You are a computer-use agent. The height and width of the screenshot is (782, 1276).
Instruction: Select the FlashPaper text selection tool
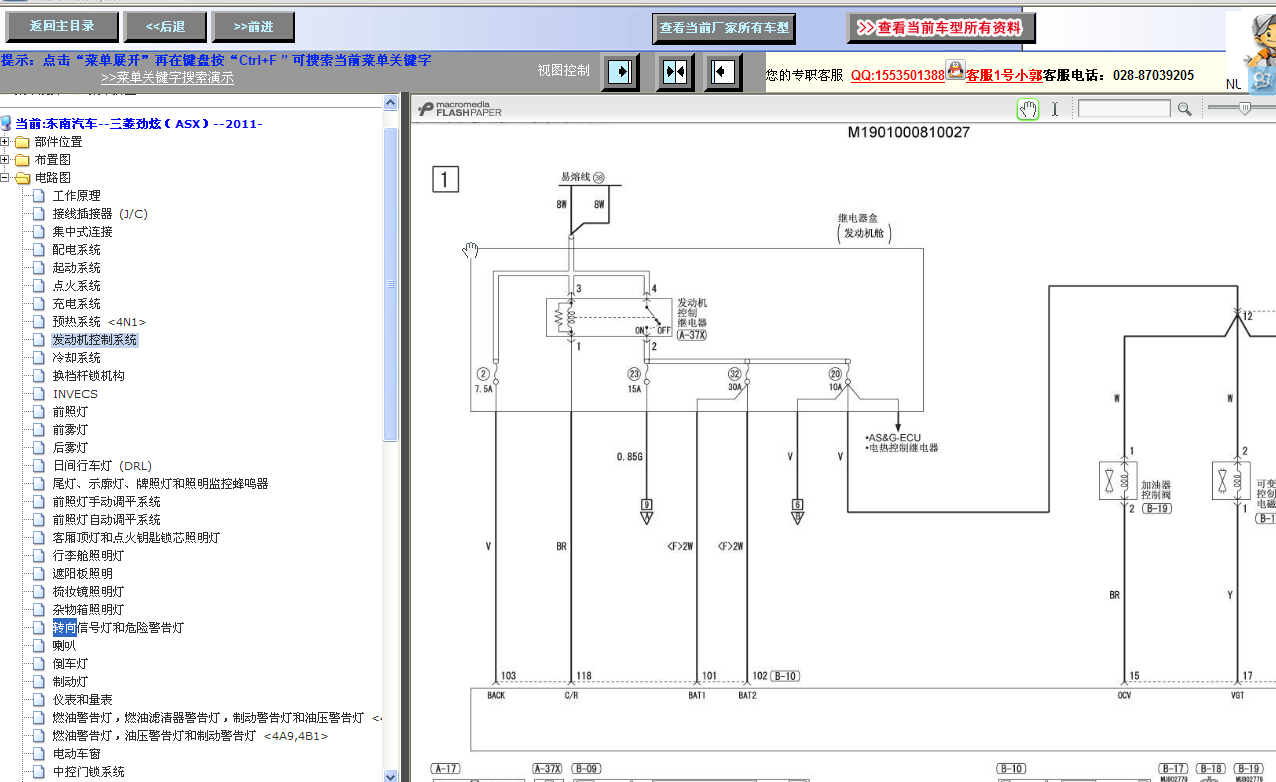(1054, 109)
